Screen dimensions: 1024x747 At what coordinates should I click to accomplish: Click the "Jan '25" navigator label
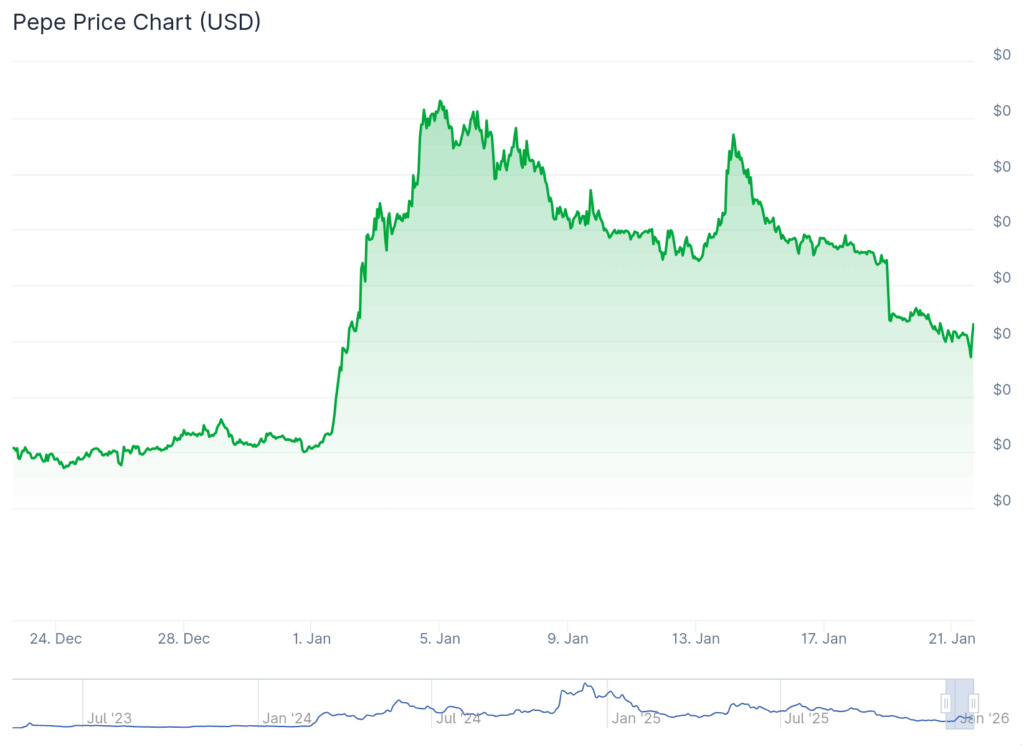pos(636,718)
